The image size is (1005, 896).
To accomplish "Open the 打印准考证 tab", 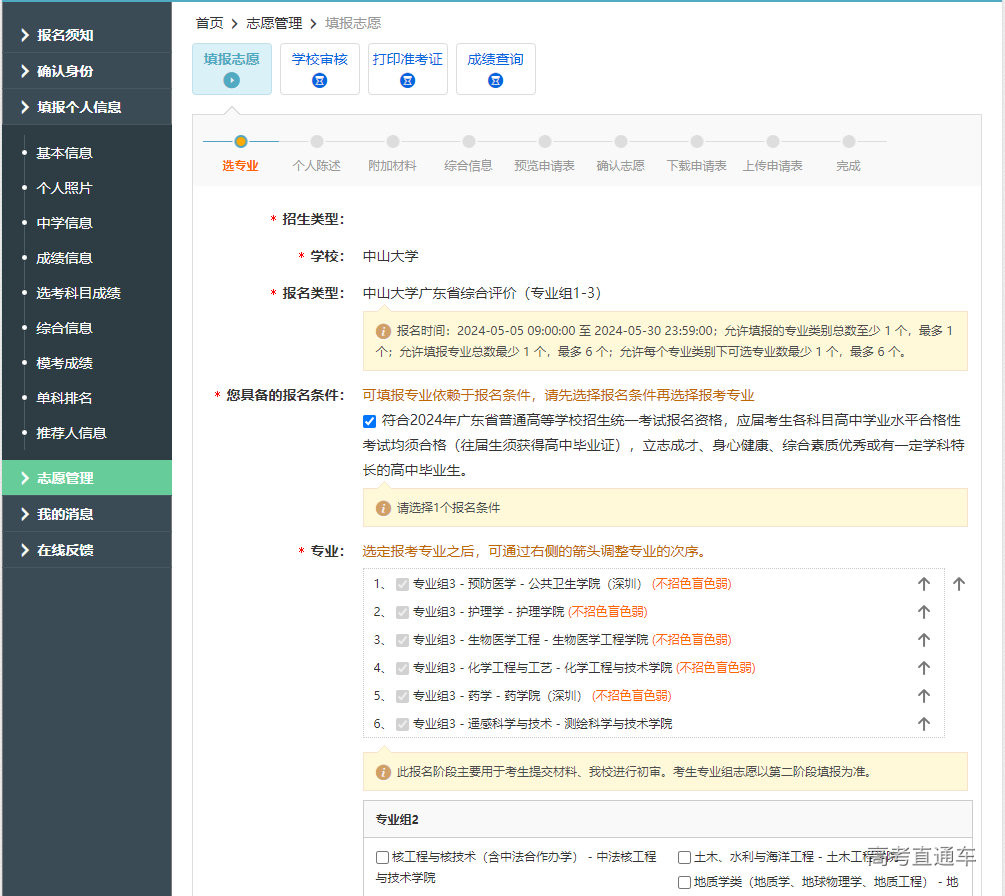I will [407, 60].
